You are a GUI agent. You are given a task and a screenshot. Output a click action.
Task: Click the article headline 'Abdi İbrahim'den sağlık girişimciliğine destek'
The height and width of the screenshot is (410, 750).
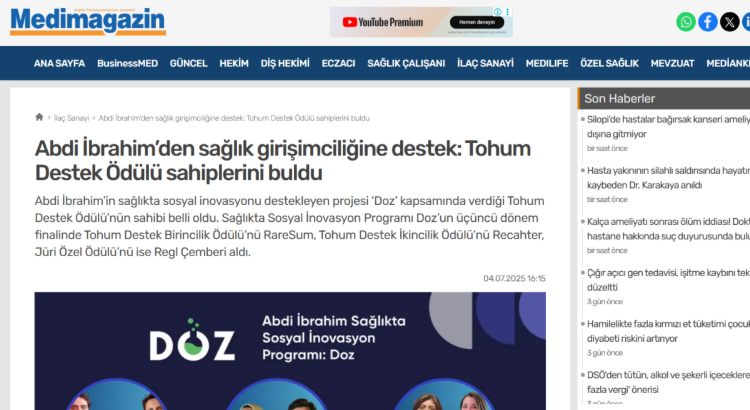pyautogui.click(x=283, y=161)
